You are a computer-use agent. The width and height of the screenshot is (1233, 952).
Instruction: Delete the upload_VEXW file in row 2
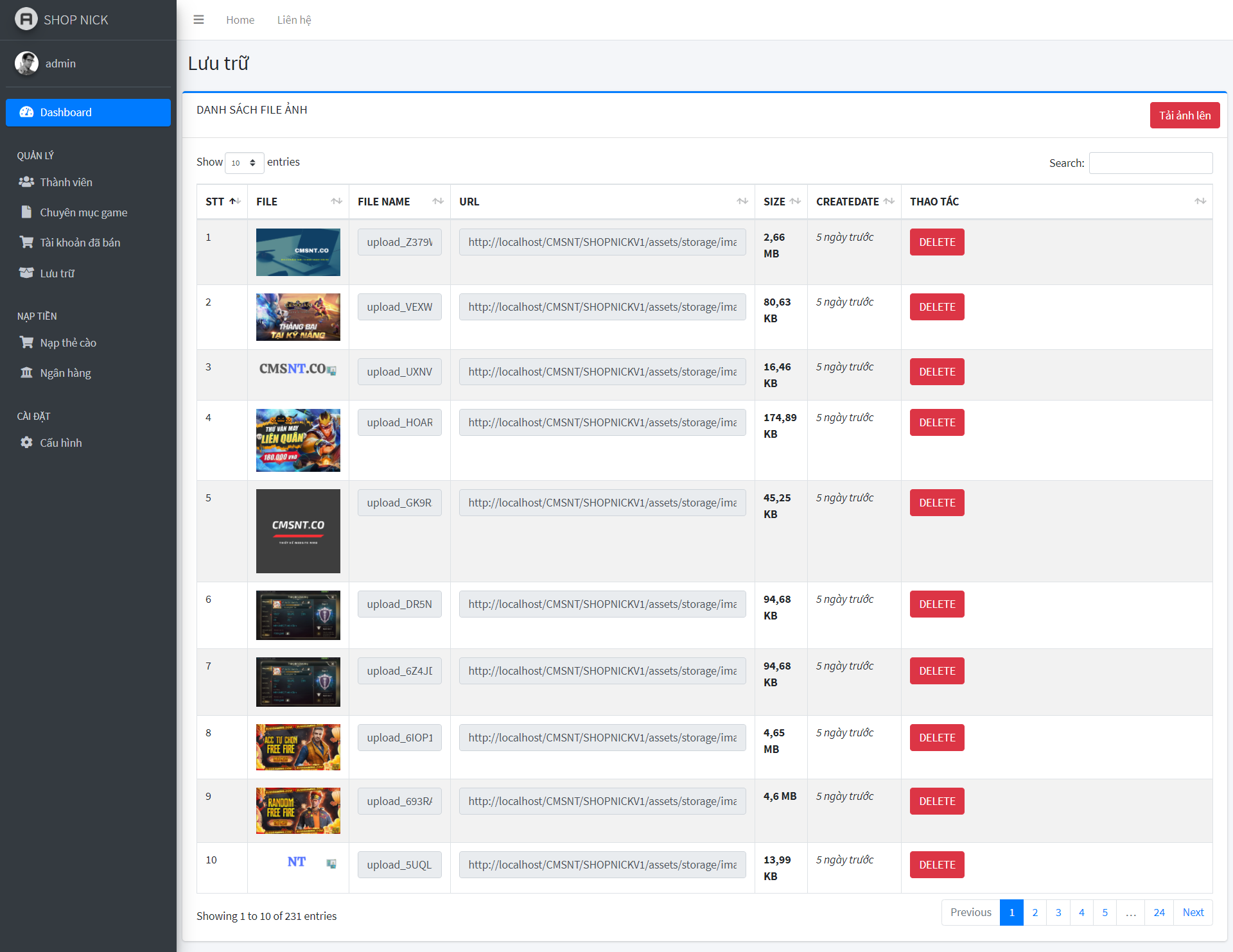(x=936, y=307)
